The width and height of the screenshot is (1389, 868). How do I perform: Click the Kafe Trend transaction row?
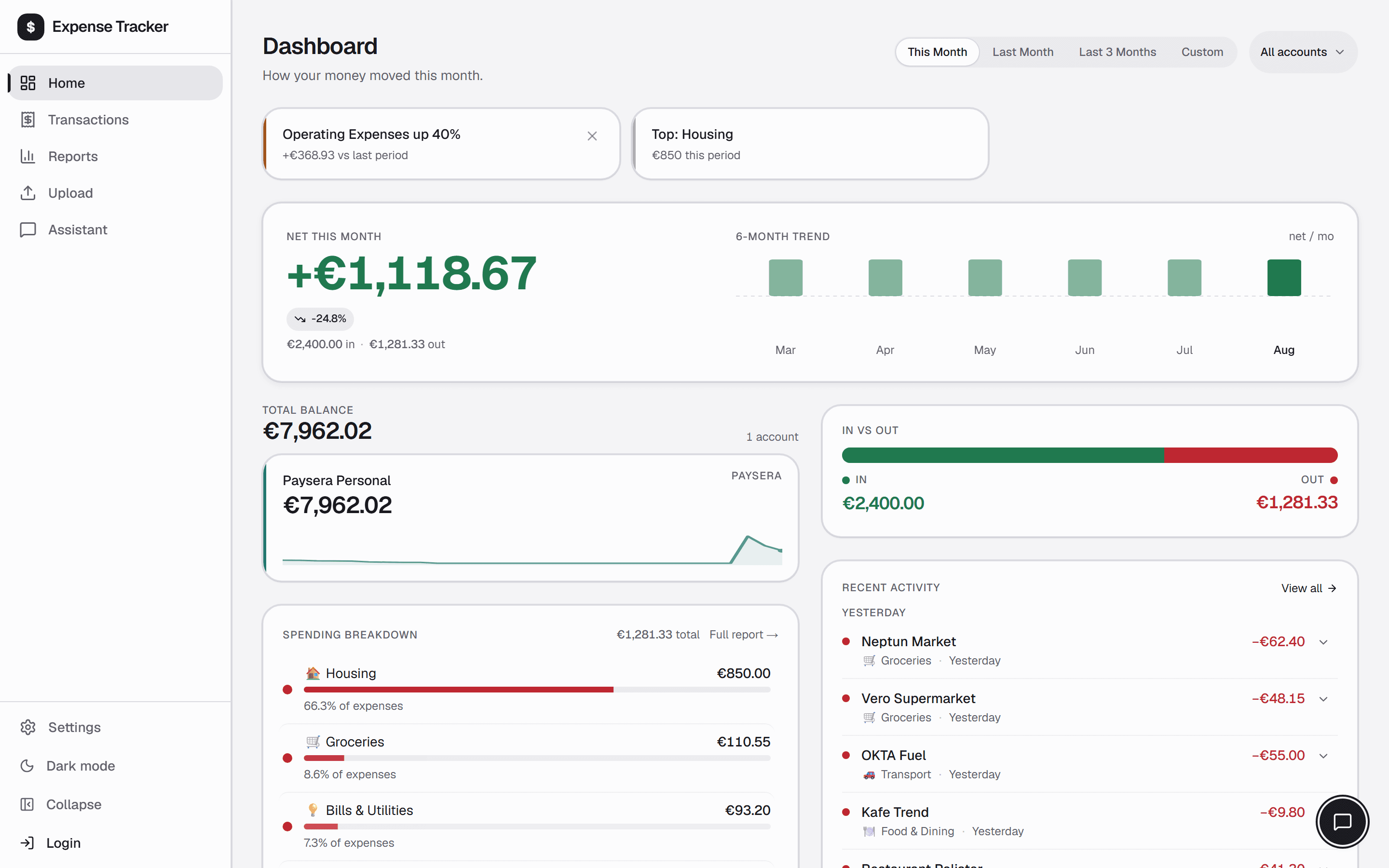pyautogui.click(x=1089, y=822)
